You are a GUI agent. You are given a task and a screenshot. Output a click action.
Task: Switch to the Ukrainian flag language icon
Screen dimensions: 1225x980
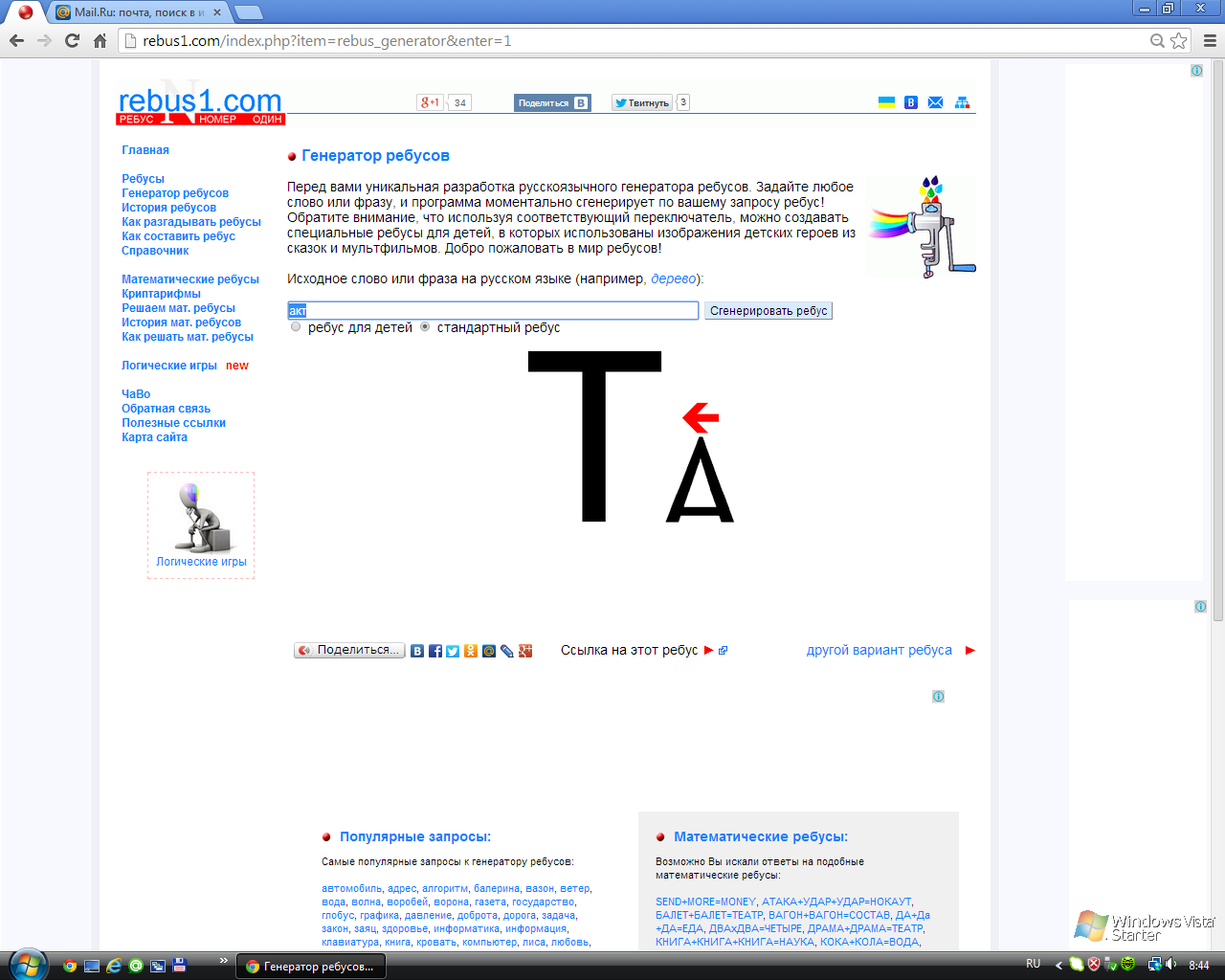887,102
